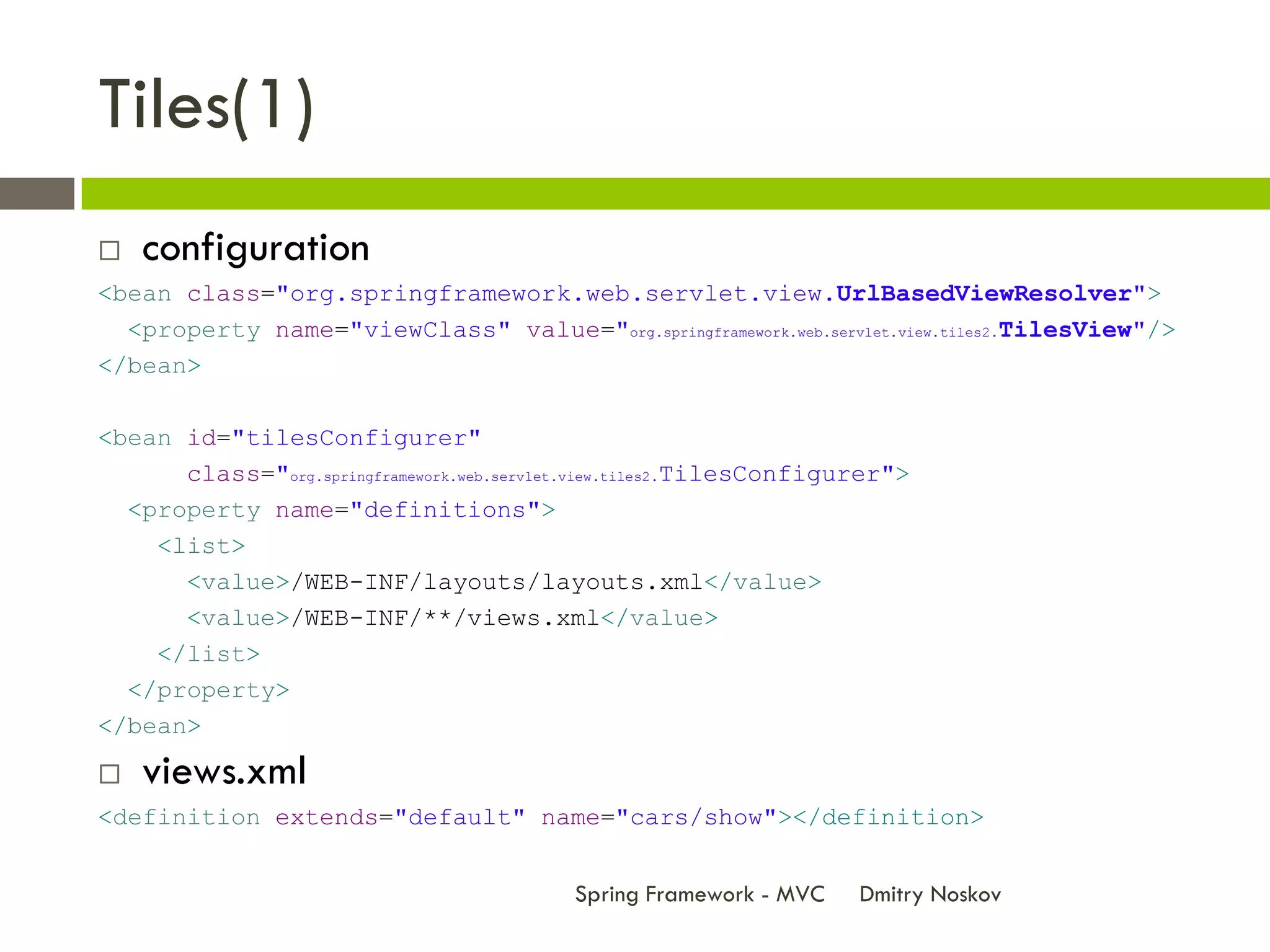
Task: Click the opening list tag
Action: pyautogui.click(x=202, y=546)
